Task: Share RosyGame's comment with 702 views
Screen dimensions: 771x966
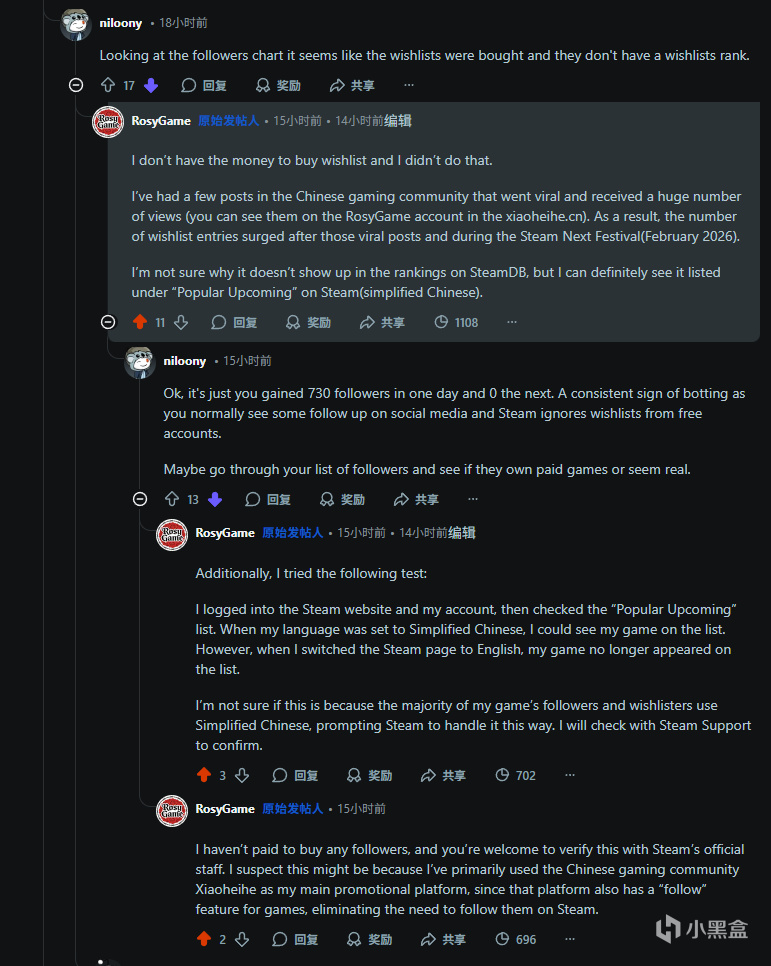Action: coord(445,775)
